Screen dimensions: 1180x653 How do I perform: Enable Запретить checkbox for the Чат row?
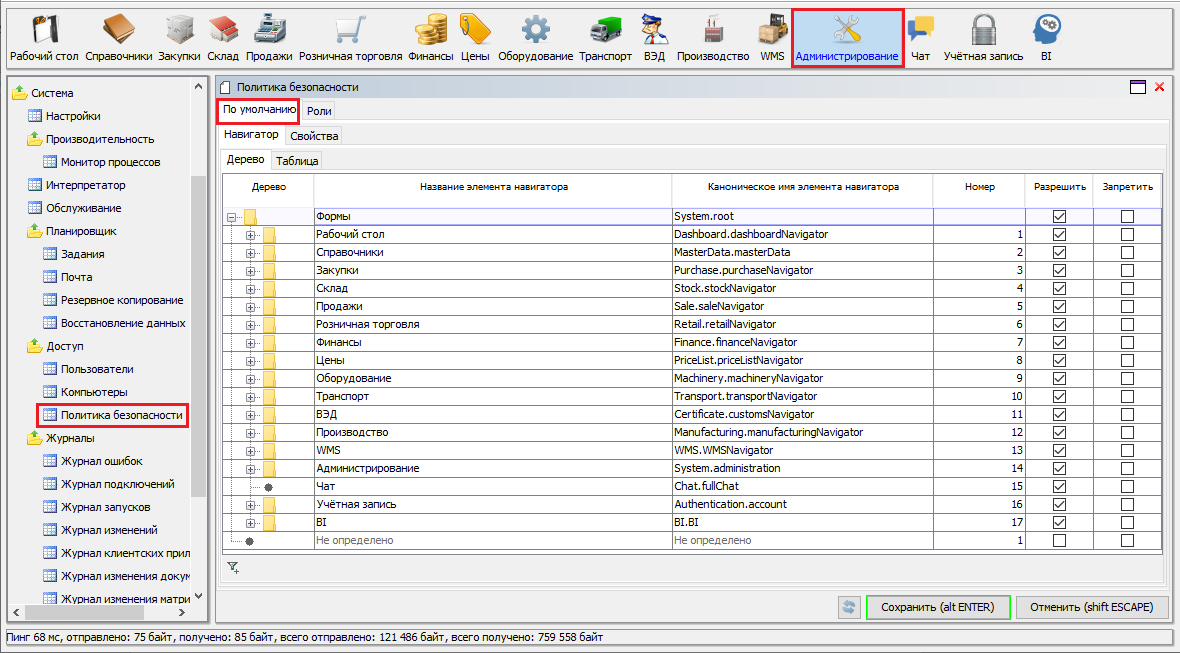click(x=1128, y=486)
